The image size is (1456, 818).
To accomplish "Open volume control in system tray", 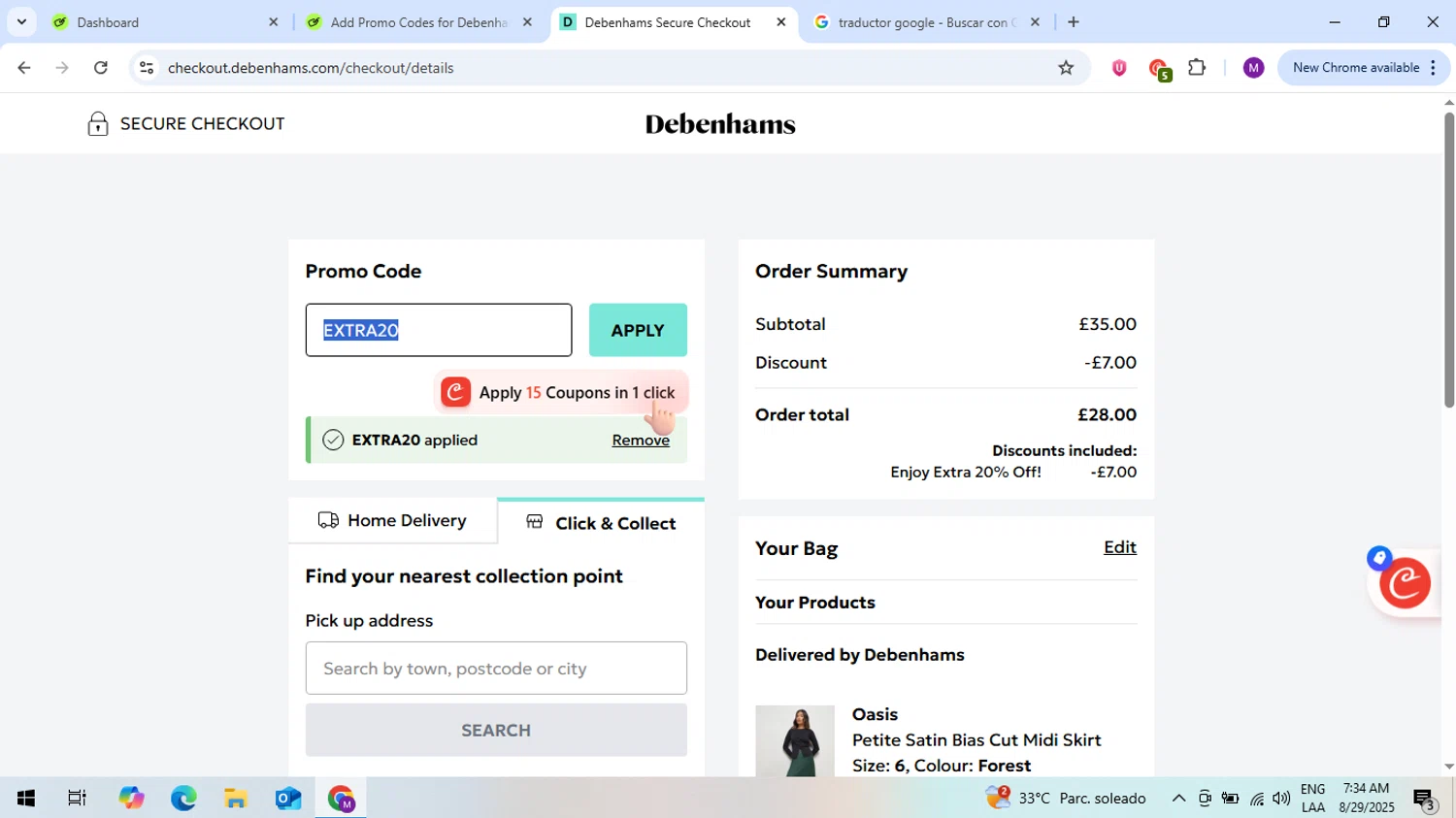I will pyautogui.click(x=1281, y=799).
